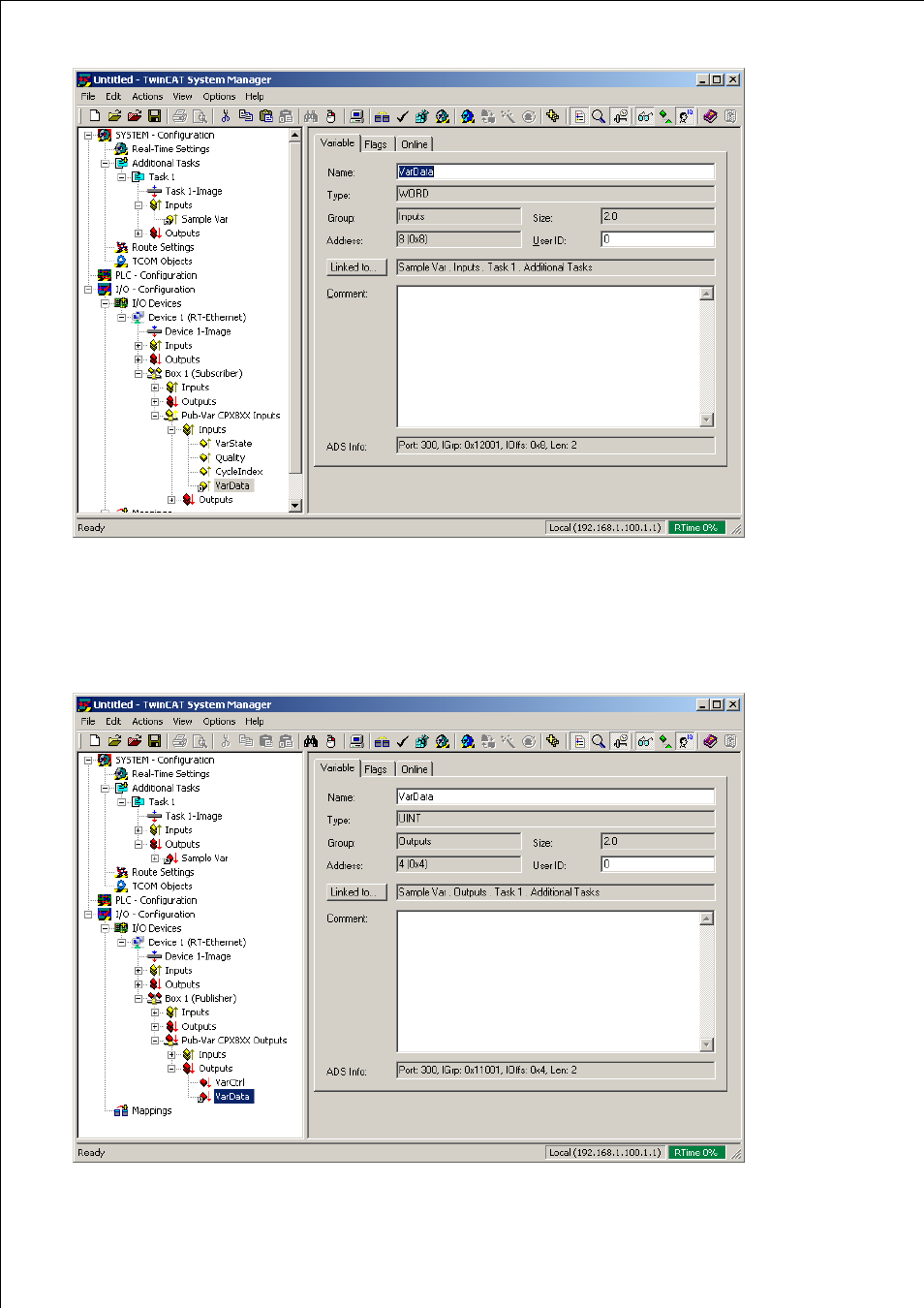Collapse SYSTEM - Configuration node in upper window
924x1308 pixels.
(88, 136)
